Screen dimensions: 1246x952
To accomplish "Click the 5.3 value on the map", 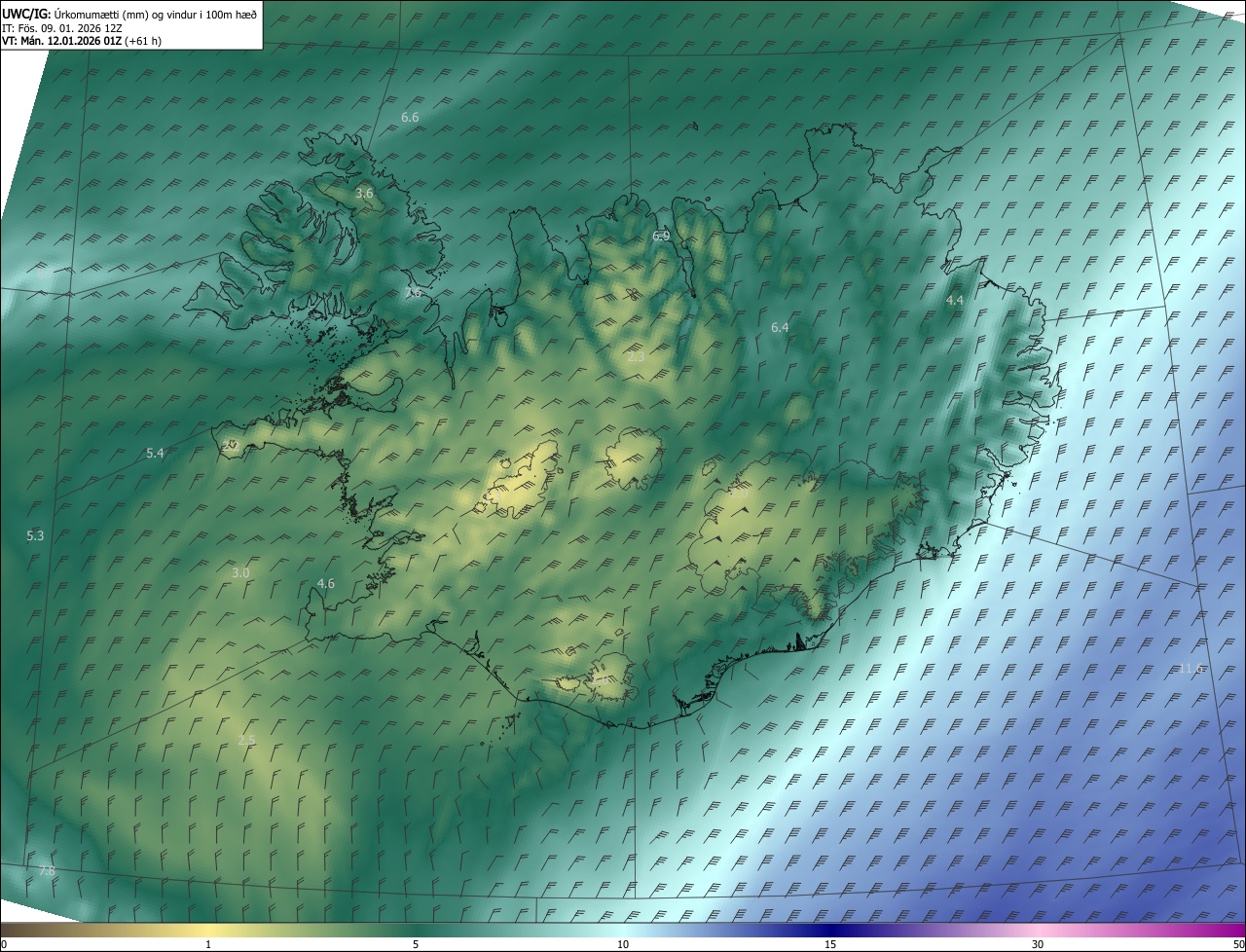I will [35, 535].
